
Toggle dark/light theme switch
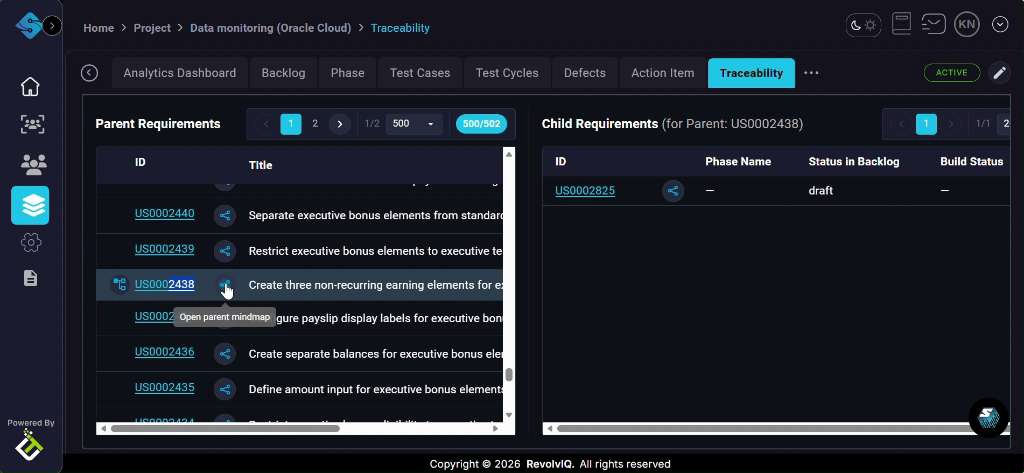[x=863, y=25]
